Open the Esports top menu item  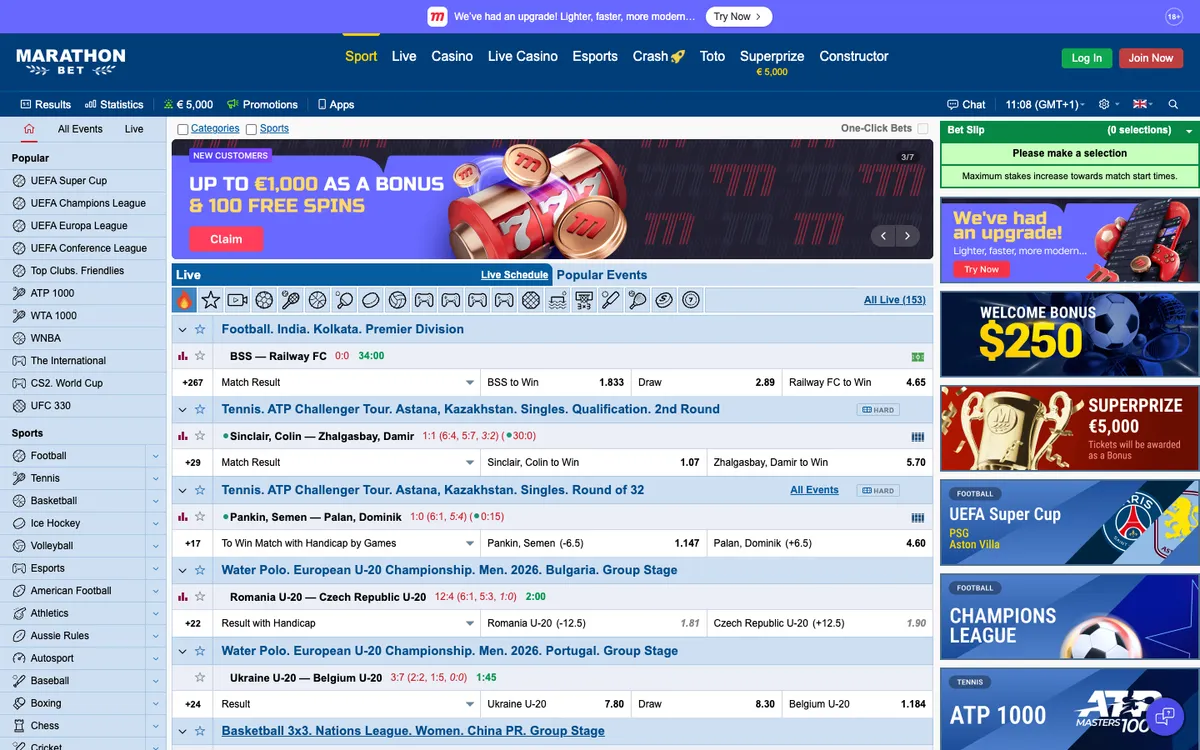pos(595,56)
